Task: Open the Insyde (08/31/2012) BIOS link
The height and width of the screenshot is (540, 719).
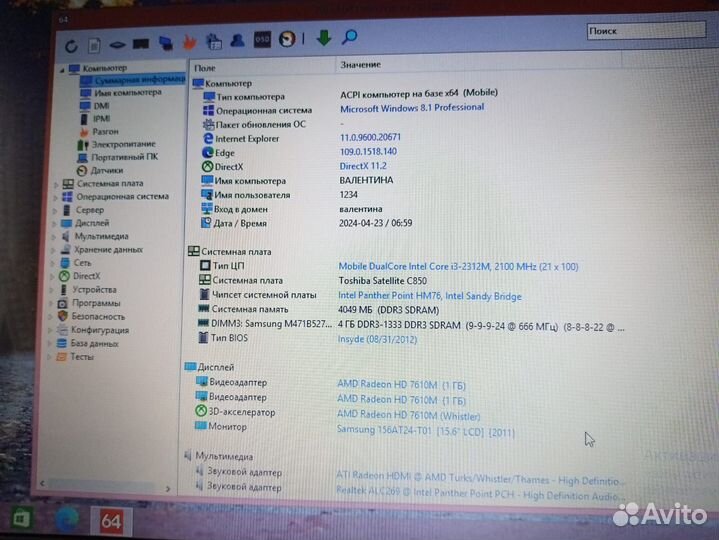Action: 377,340
